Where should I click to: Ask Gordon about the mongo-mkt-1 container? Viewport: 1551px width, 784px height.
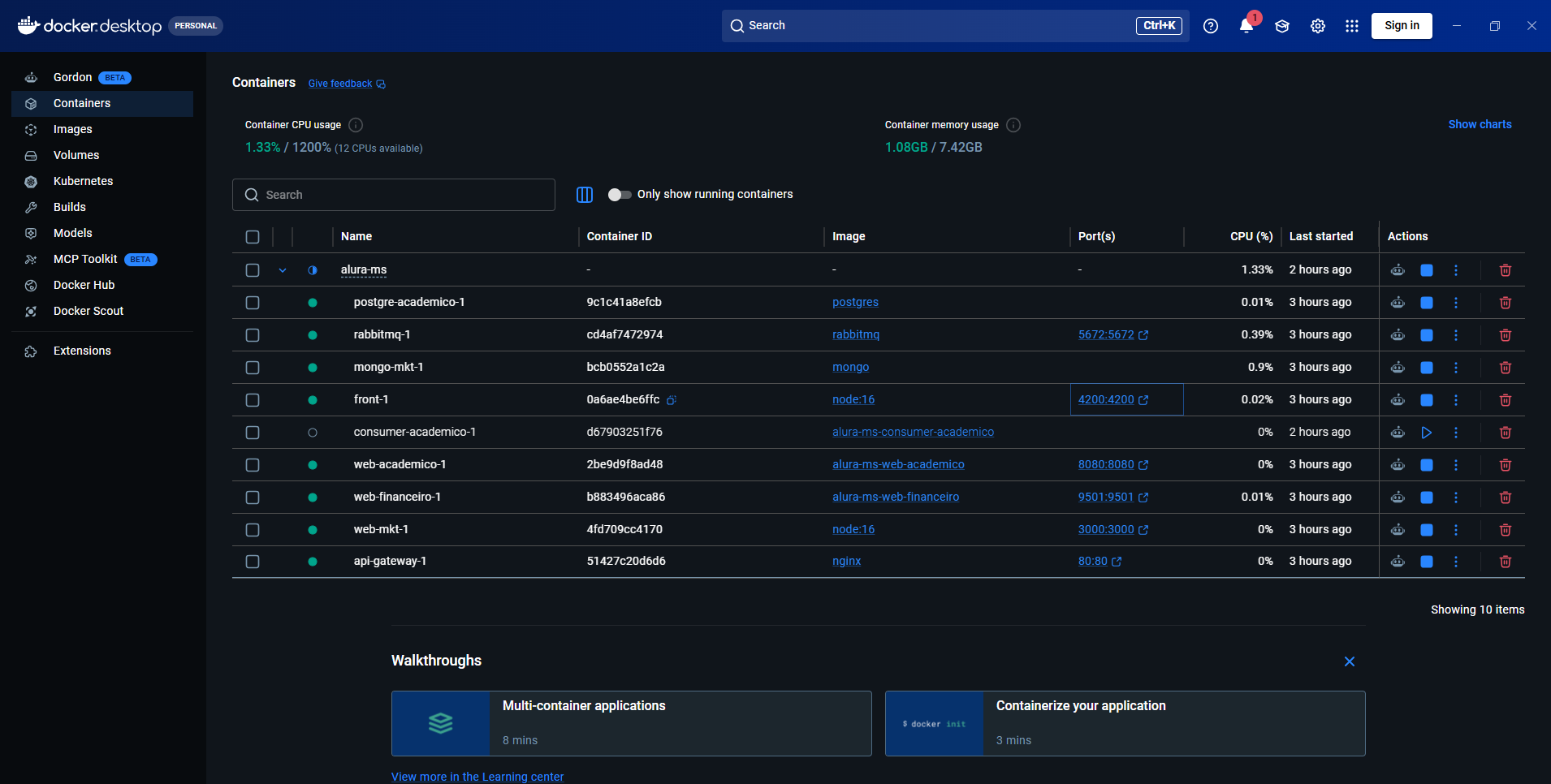(x=1398, y=368)
